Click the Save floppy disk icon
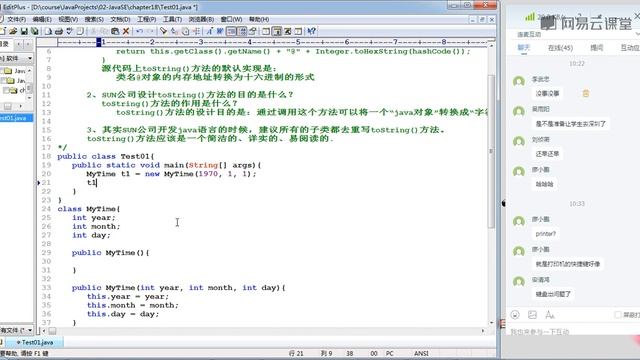Image resolution: width=640 pixels, height=360 pixels. [x=24, y=31]
